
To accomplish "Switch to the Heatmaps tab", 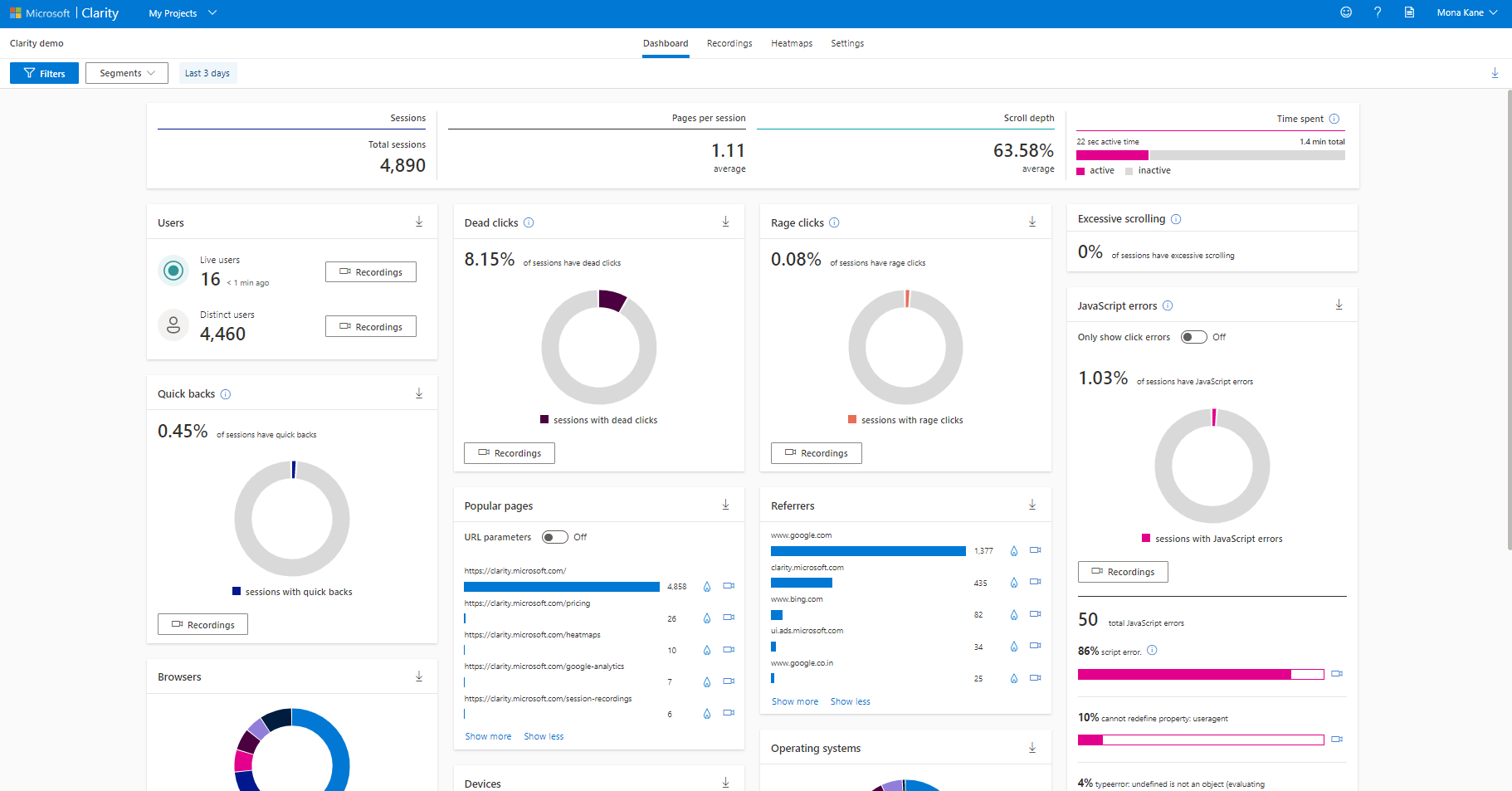I will click(x=791, y=43).
